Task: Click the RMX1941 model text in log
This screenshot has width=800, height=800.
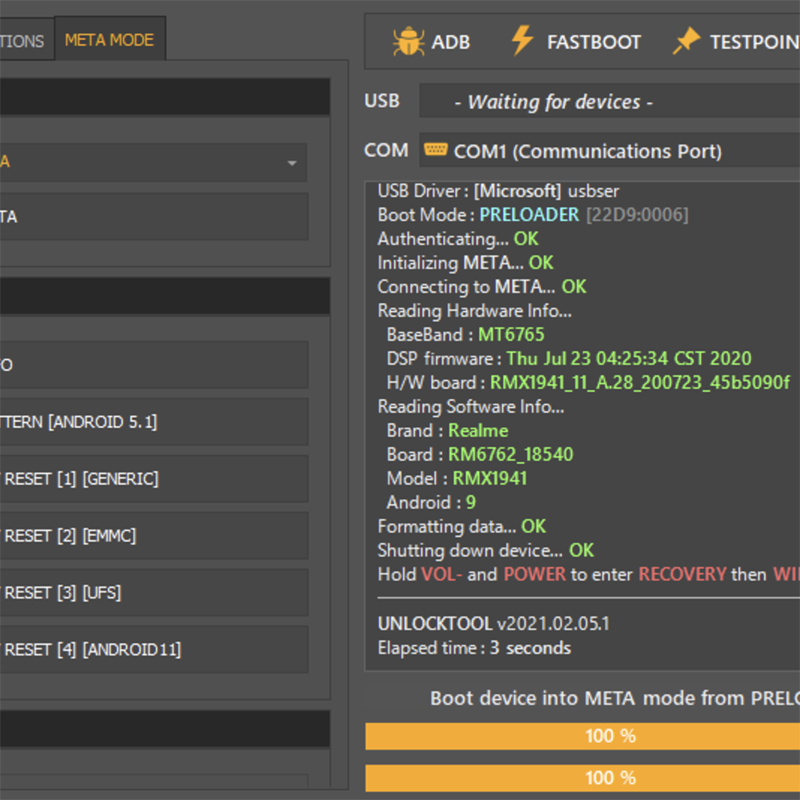Action: [x=490, y=479]
